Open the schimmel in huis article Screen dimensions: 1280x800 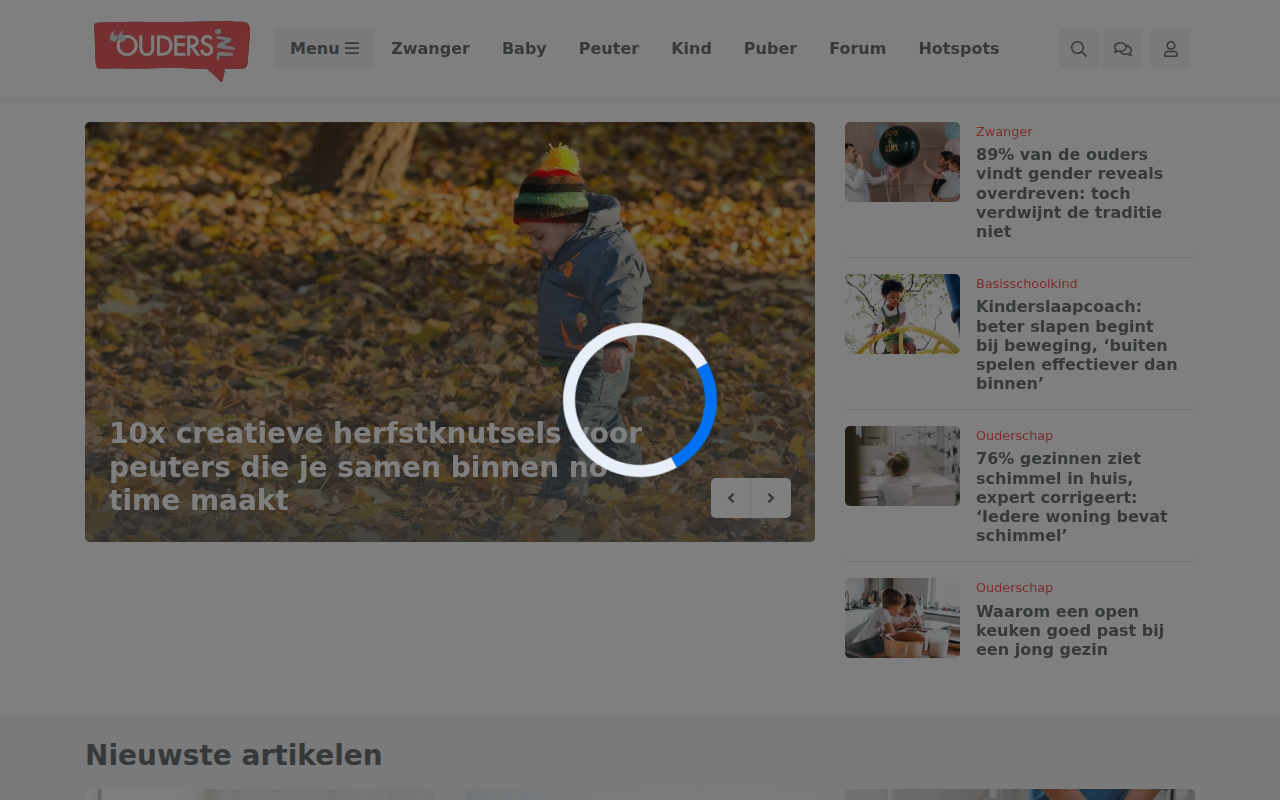point(1072,497)
